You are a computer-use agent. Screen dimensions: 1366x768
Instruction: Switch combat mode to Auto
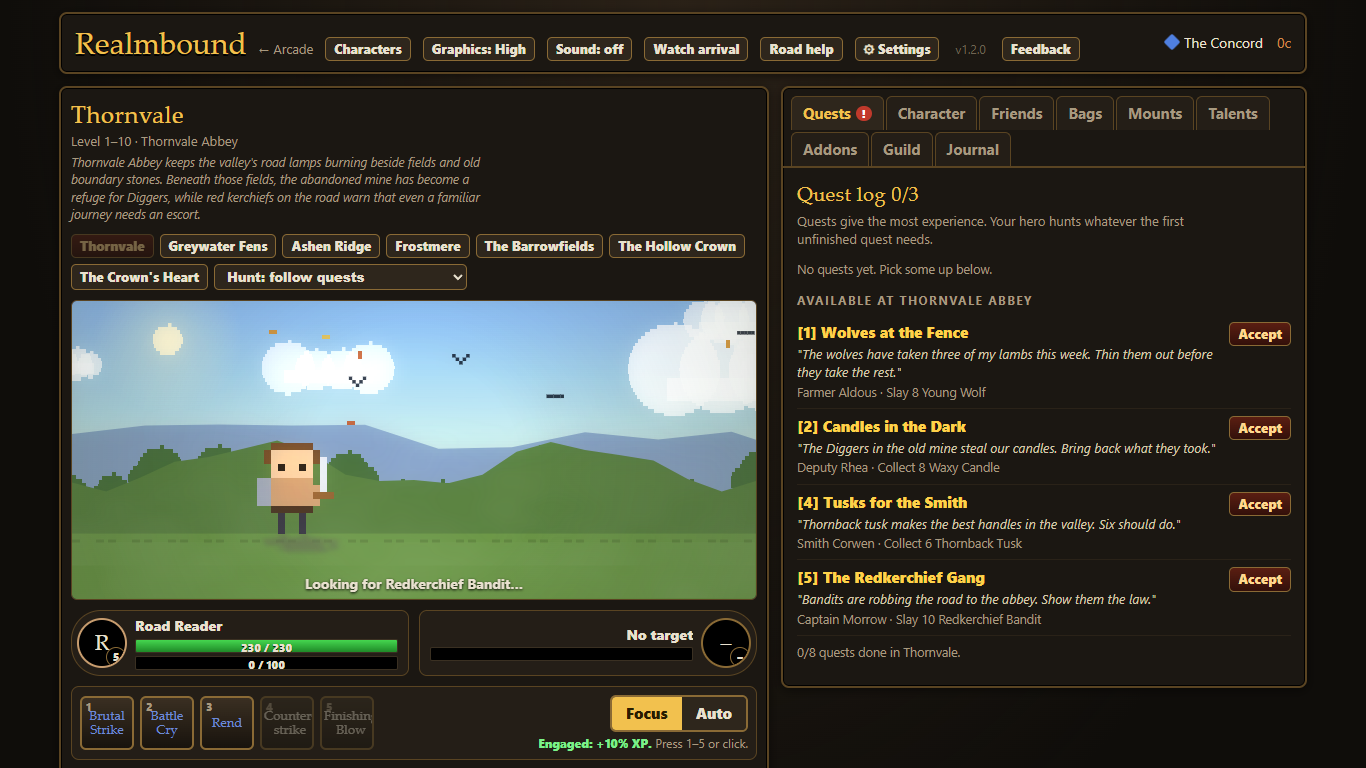click(714, 714)
